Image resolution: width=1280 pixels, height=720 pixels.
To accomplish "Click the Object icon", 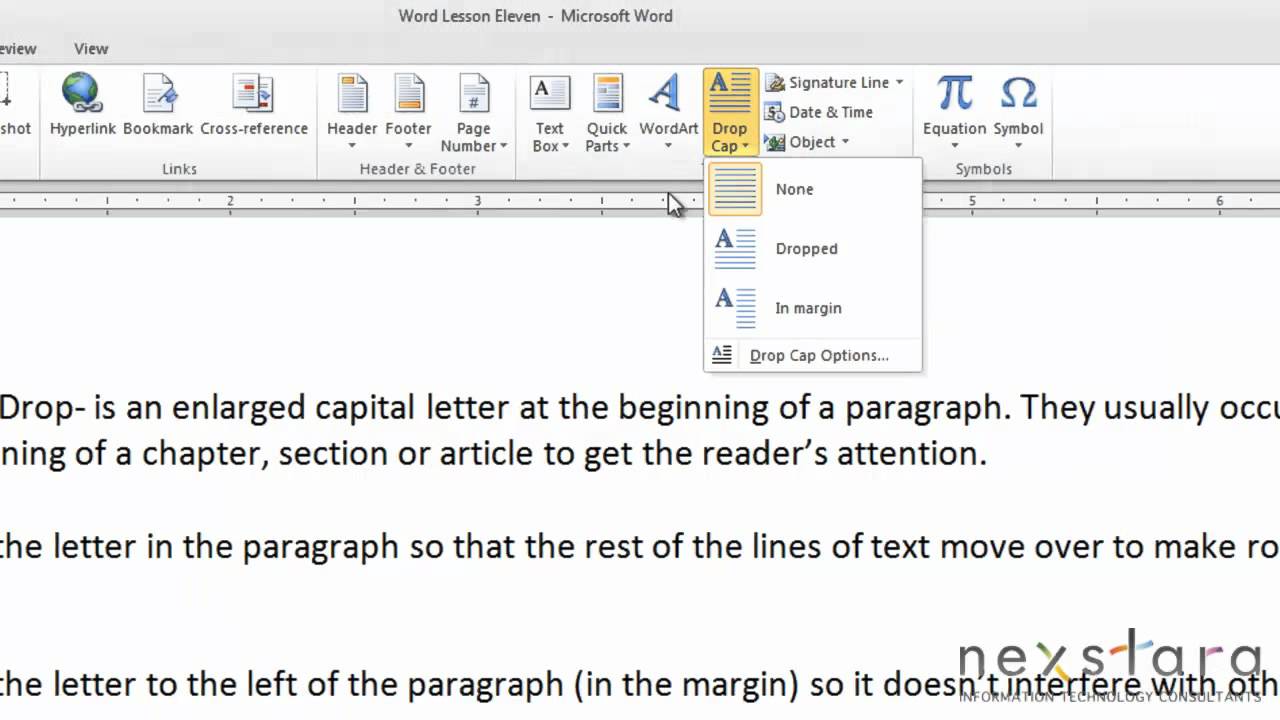I will pyautogui.click(x=774, y=142).
